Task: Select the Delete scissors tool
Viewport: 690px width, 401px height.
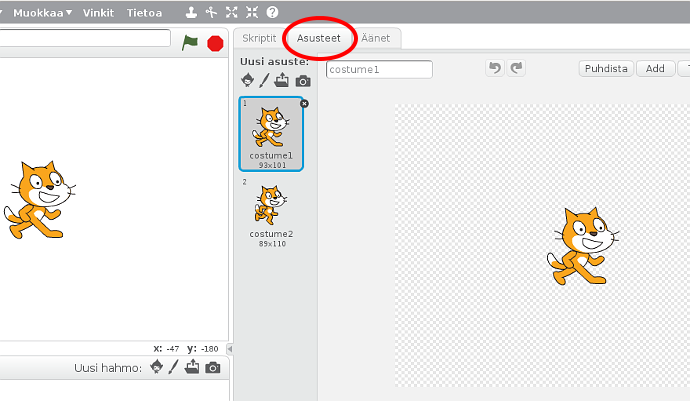Action: point(211,12)
